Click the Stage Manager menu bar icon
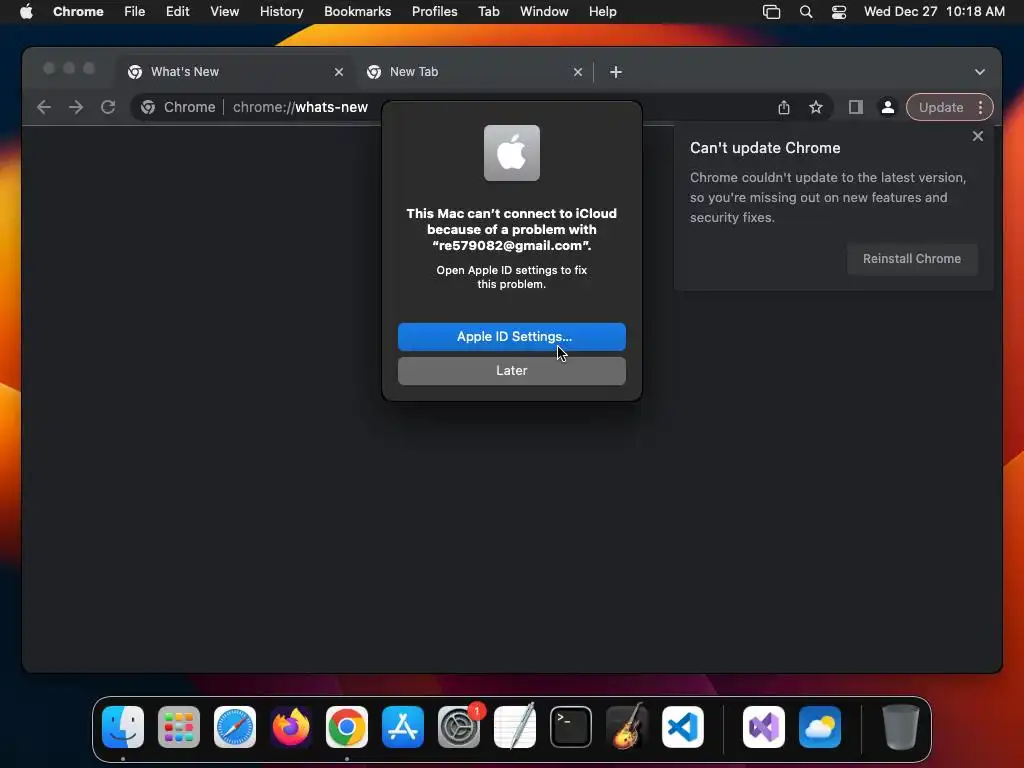 click(771, 12)
